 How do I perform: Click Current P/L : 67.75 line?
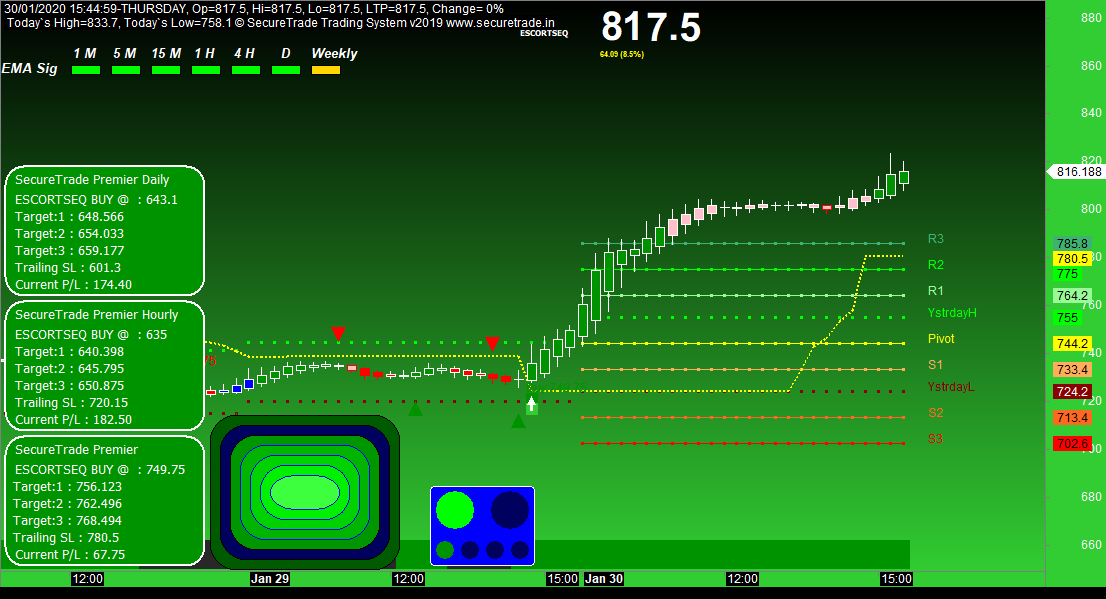(70, 555)
